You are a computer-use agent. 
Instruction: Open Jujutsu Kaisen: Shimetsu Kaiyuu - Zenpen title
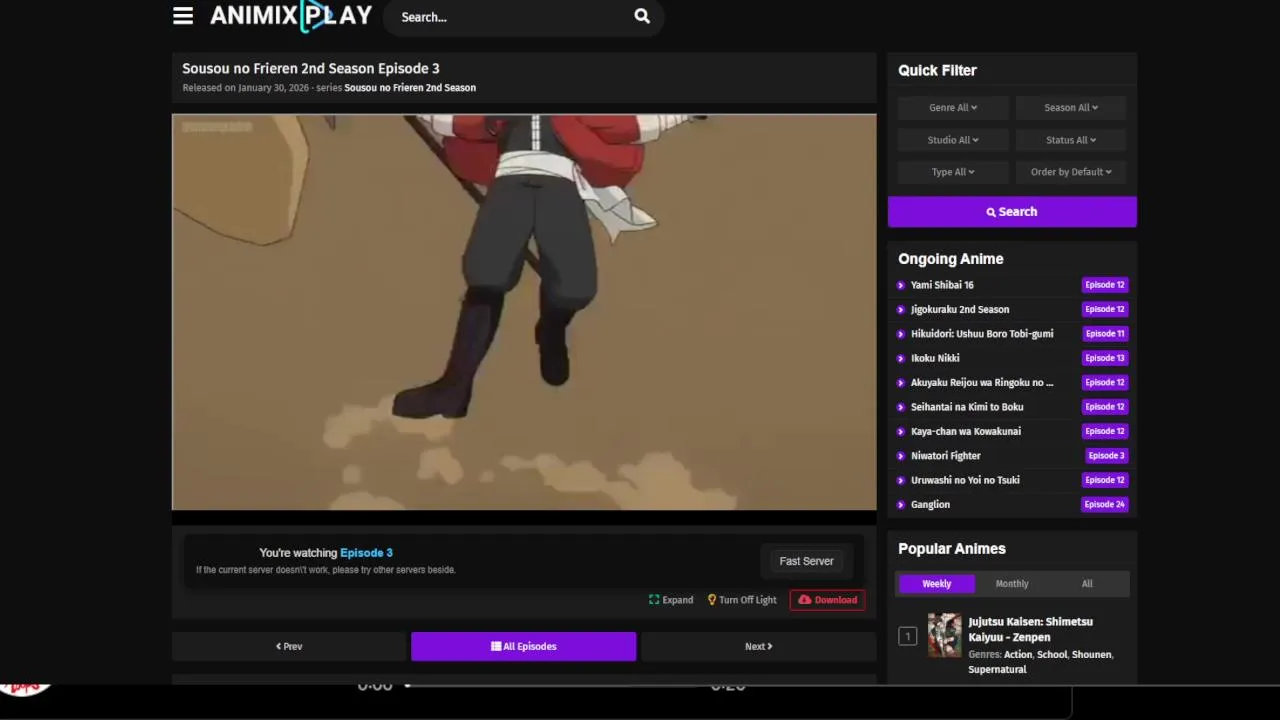tap(1030, 629)
